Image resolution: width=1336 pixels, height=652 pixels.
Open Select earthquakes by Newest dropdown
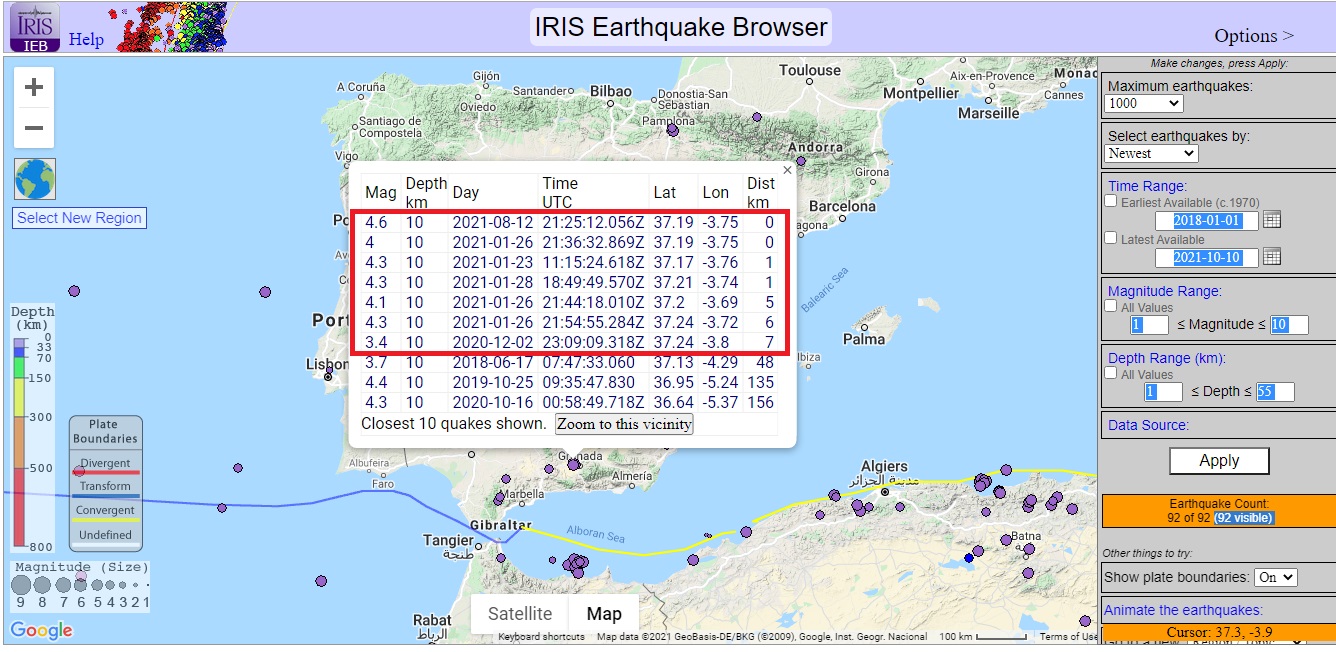pos(1151,153)
